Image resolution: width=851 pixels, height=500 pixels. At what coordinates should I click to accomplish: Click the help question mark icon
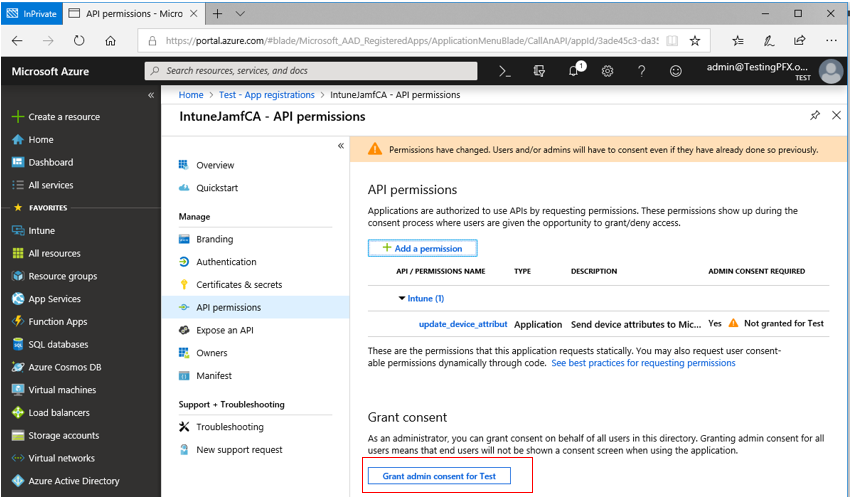coord(642,71)
